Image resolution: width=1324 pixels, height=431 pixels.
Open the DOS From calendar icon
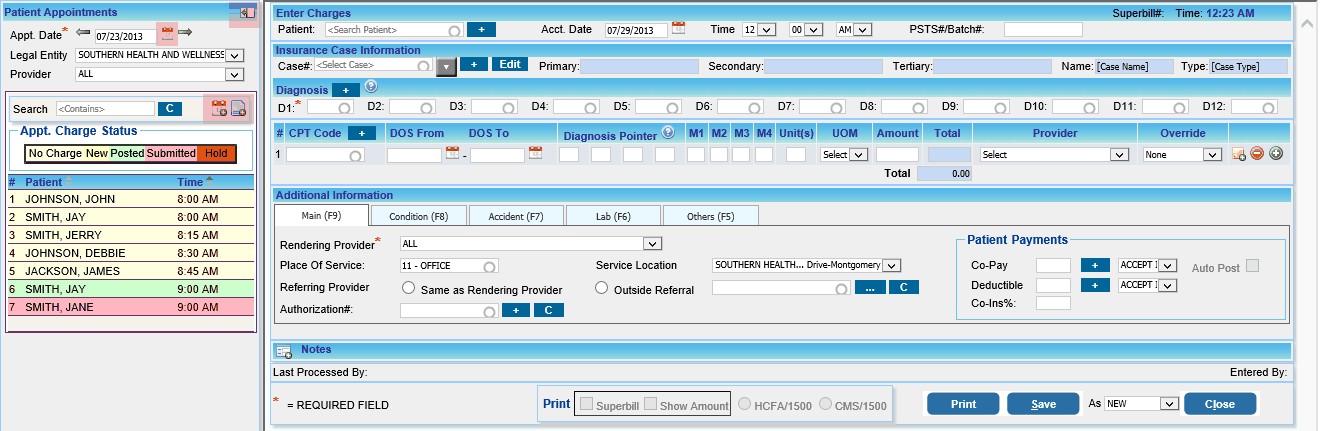pyautogui.click(x=452, y=154)
